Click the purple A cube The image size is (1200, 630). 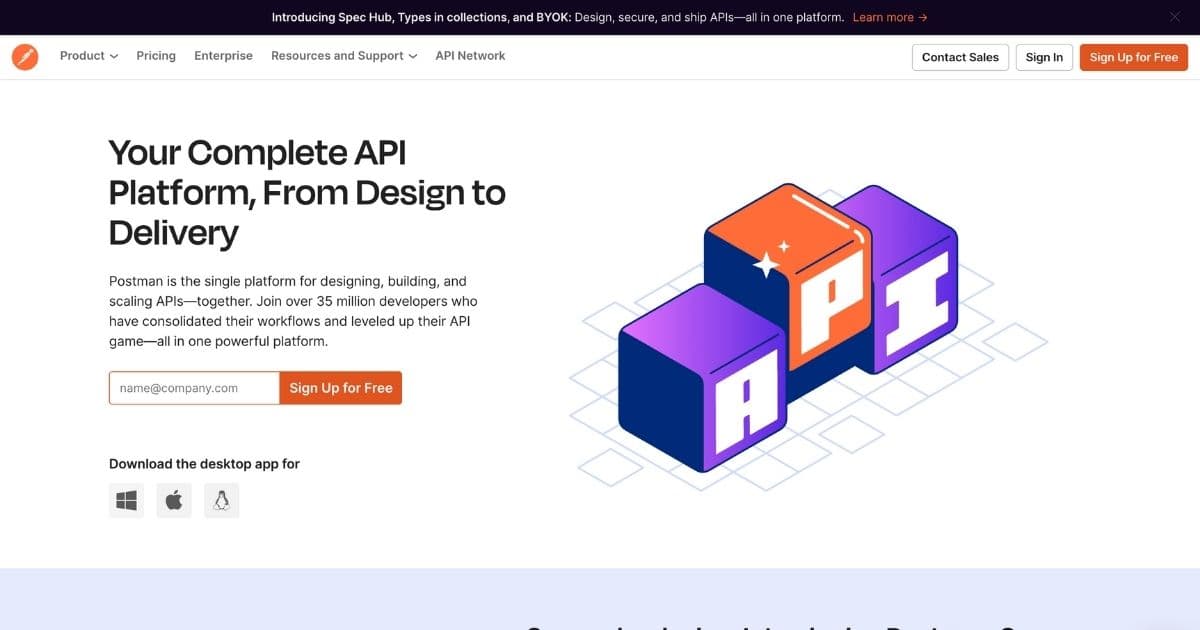coord(700,380)
